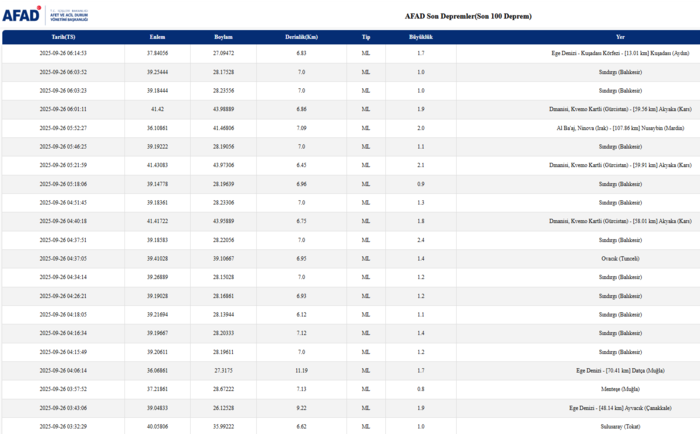
Task: Click the Yer column header
Action: click(620, 37)
